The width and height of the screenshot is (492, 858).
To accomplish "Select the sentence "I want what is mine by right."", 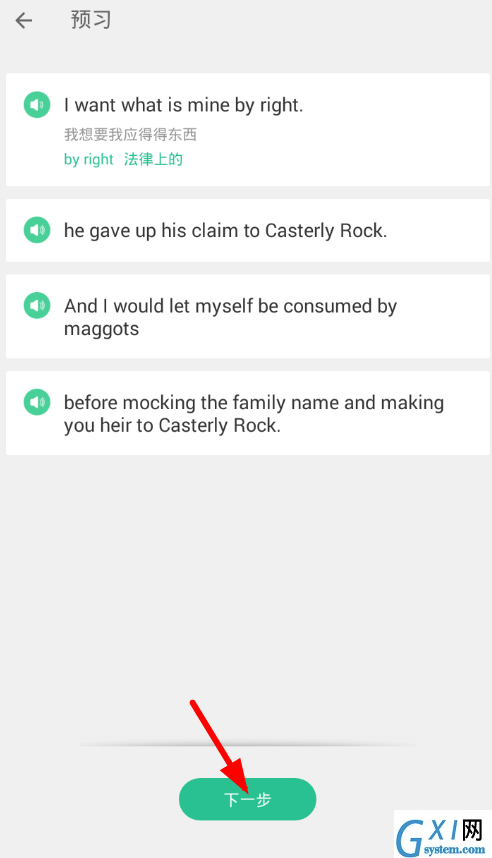I will tap(183, 105).
